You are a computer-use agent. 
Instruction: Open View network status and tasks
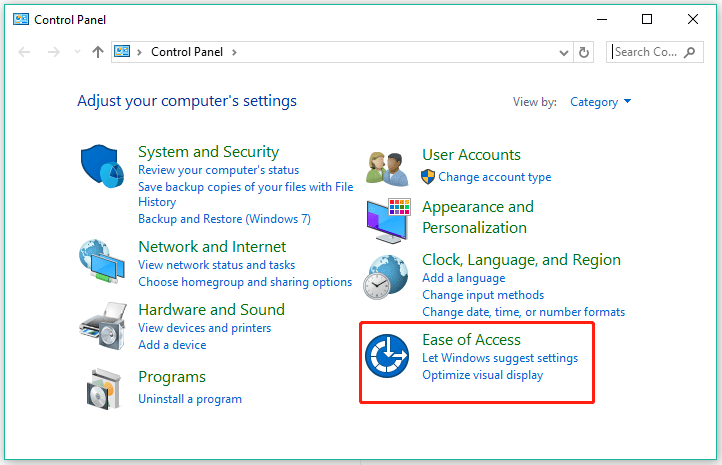(216, 265)
